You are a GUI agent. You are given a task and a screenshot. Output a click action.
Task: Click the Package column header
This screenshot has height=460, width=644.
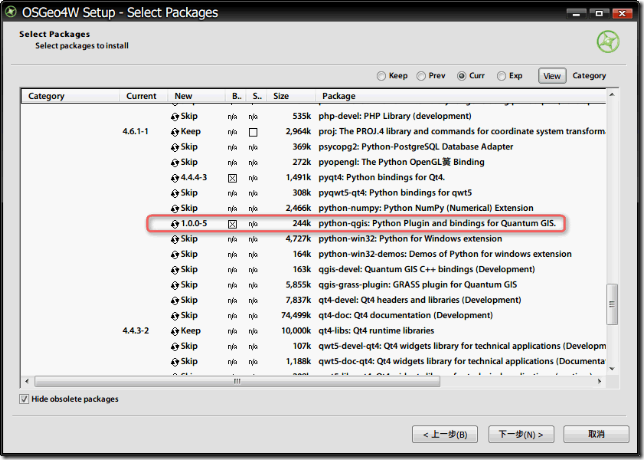coord(460,96)
